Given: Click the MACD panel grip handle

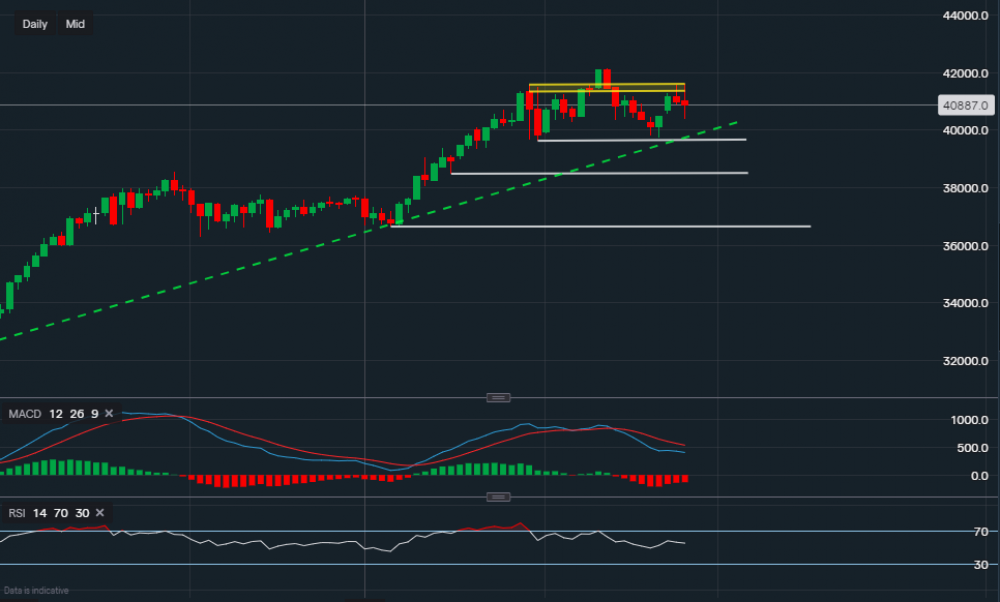Looking at the screenshot, I should click(497, 396).
